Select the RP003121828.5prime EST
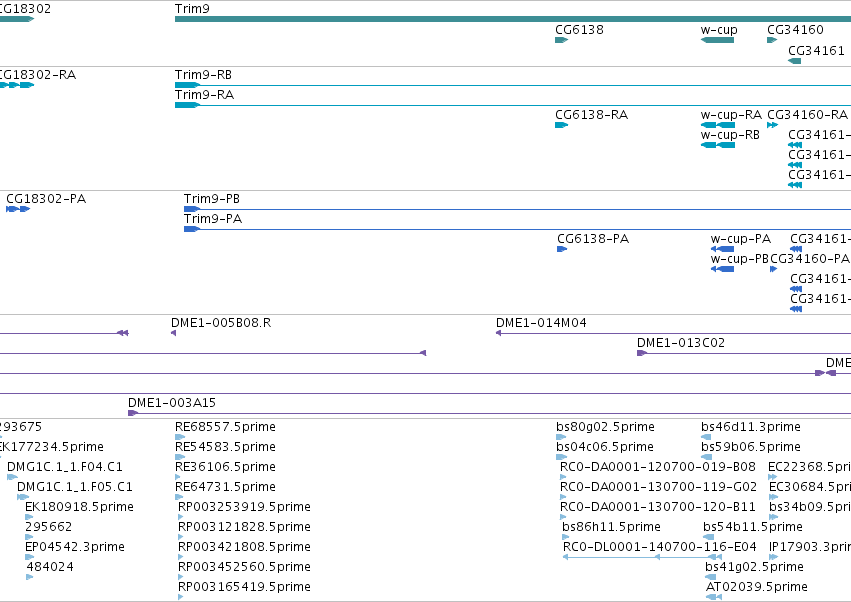Viewport: 851px width, 602px height. click(244, 528)
